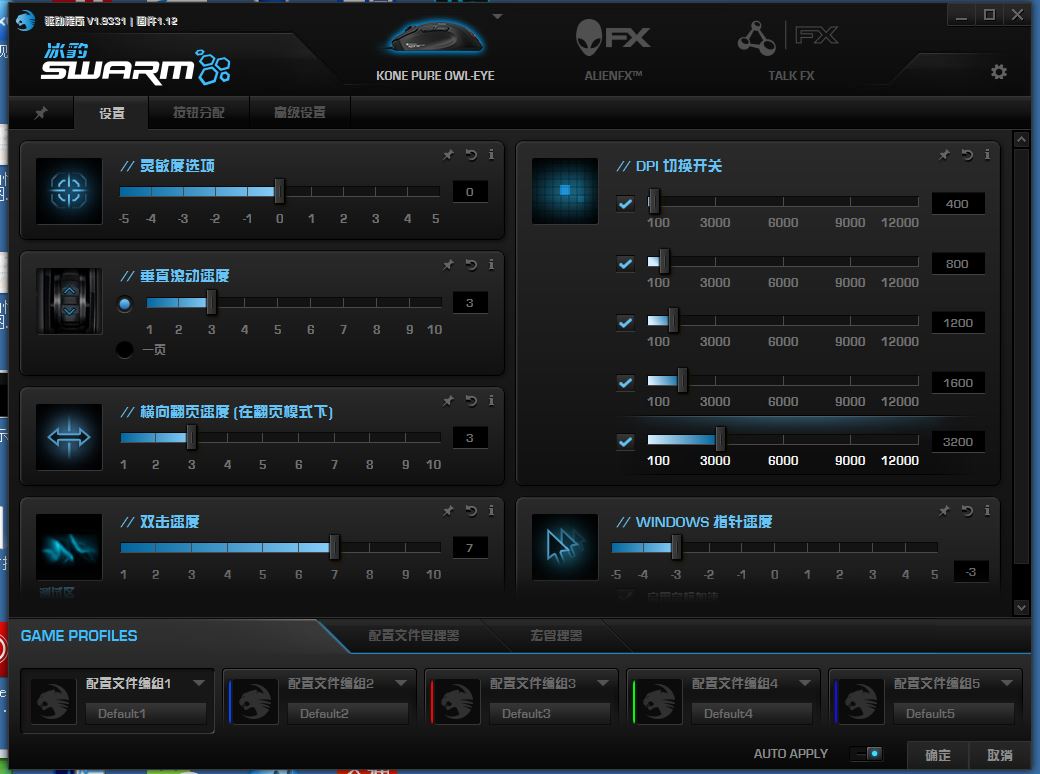Toggle the 1600 DPI level checkbox
Screen dimensions: 1040x774
pyautogui.click(x=625, y=382)
